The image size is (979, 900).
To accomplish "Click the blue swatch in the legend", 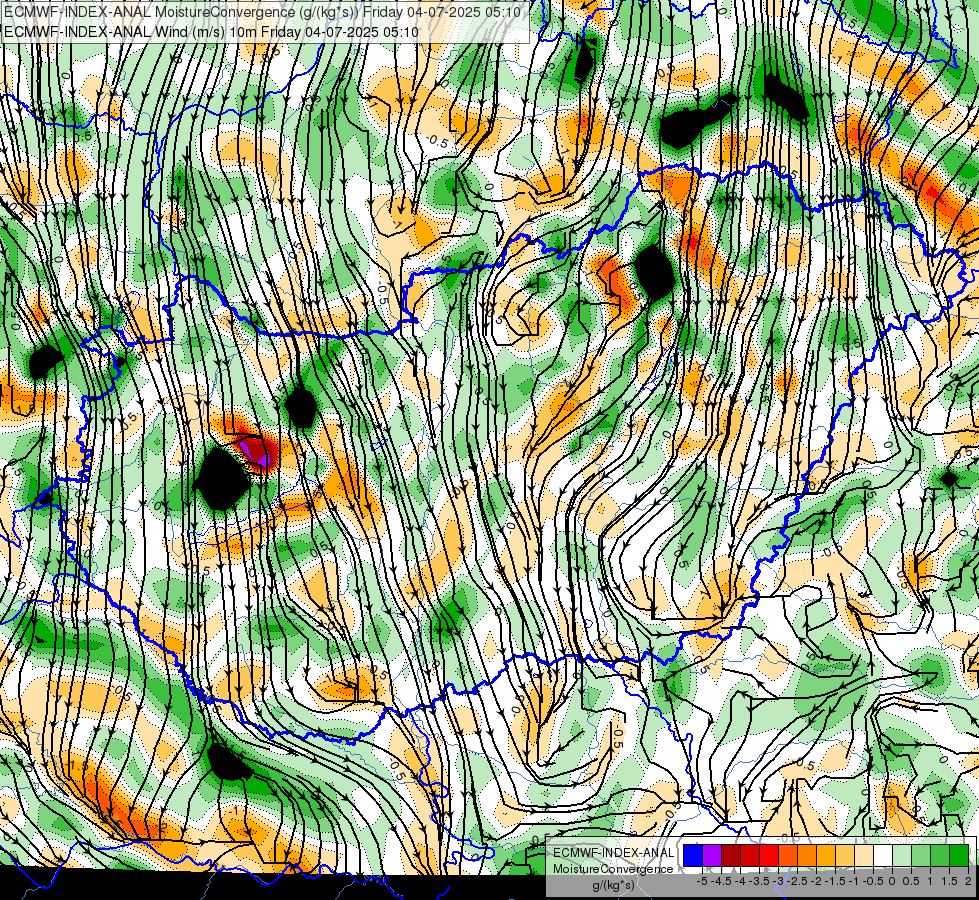I will tap(693, 855).
